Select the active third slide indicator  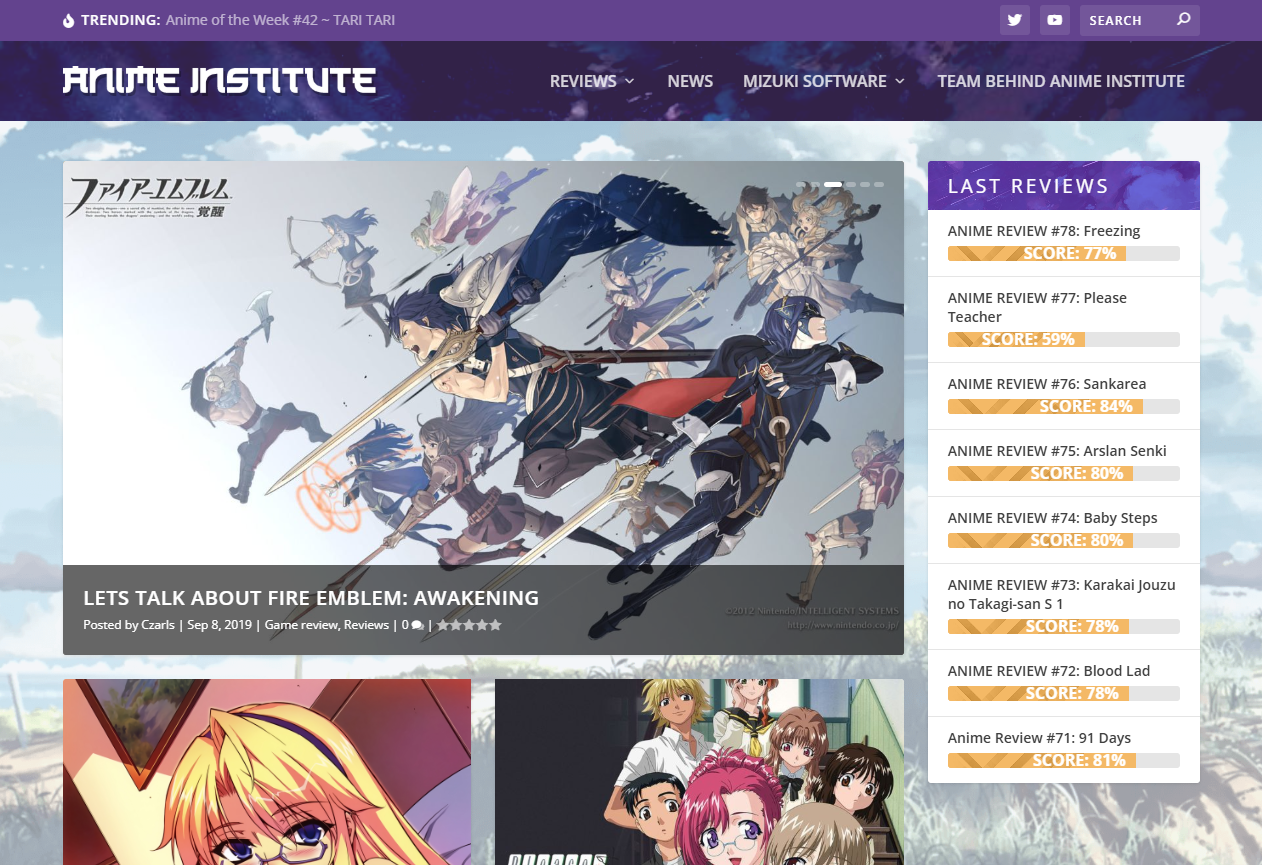tap(832, 184)
